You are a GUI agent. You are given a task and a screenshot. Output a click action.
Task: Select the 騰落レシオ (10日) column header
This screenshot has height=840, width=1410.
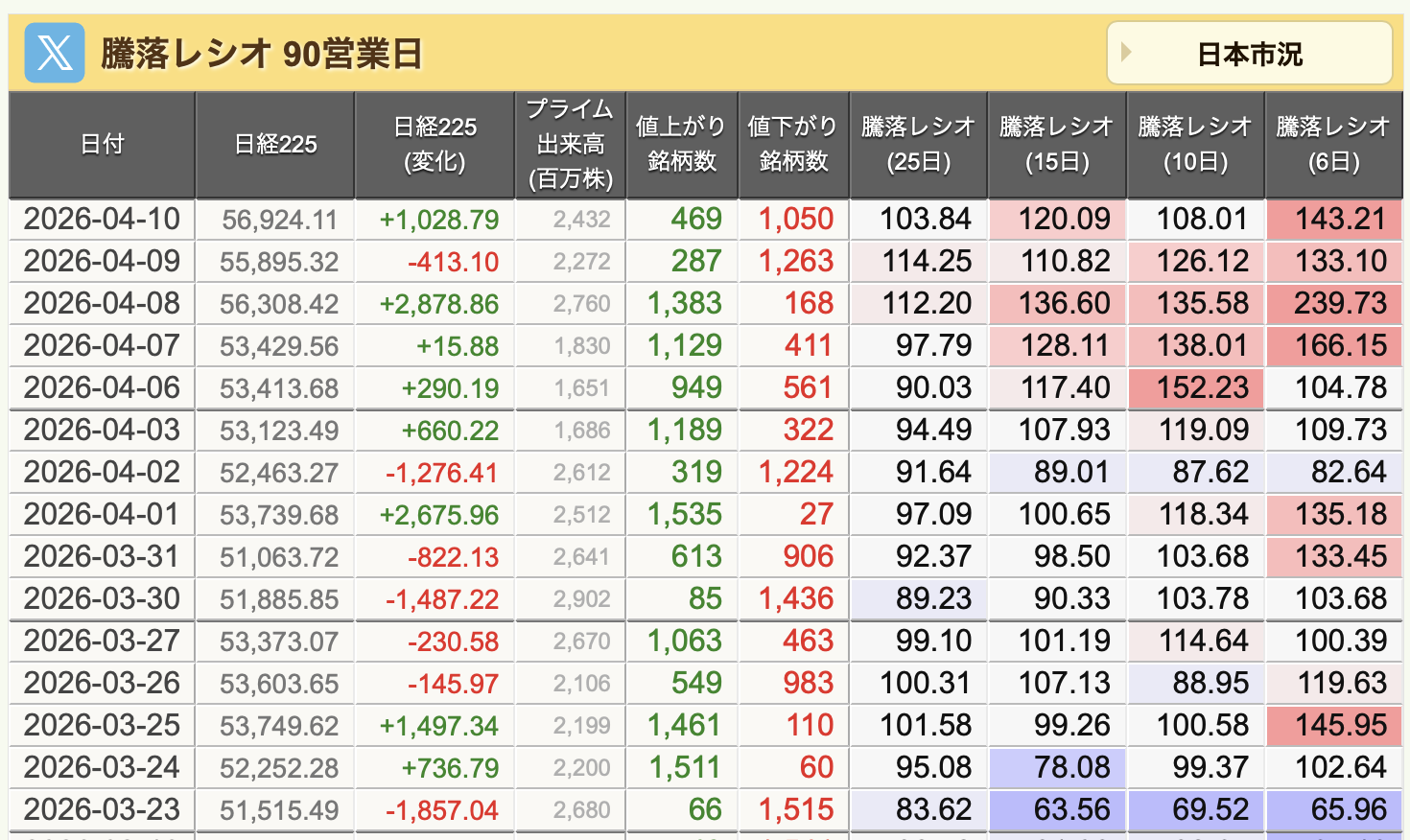[x=1195, y=145]
